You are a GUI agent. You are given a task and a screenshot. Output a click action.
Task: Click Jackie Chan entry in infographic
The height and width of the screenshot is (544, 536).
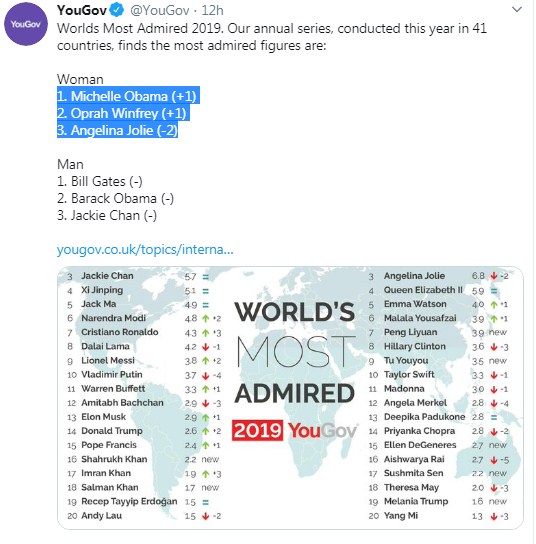[107, 276]
